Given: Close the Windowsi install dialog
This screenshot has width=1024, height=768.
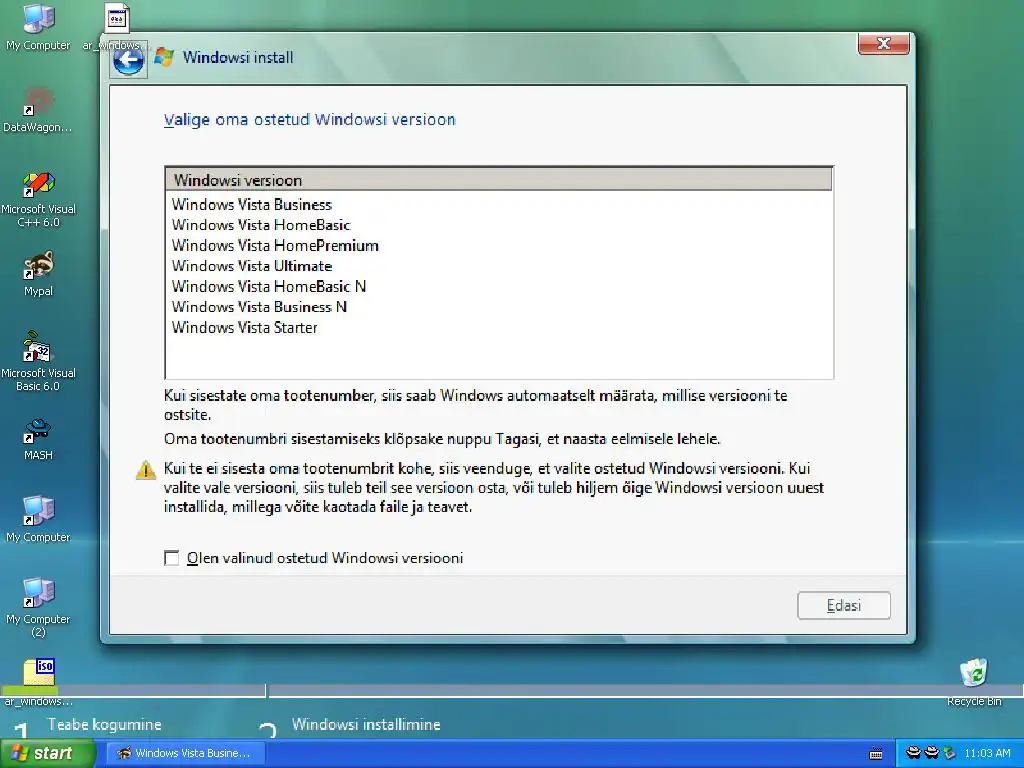Looking at the screenshot, I should click(883, 44).
